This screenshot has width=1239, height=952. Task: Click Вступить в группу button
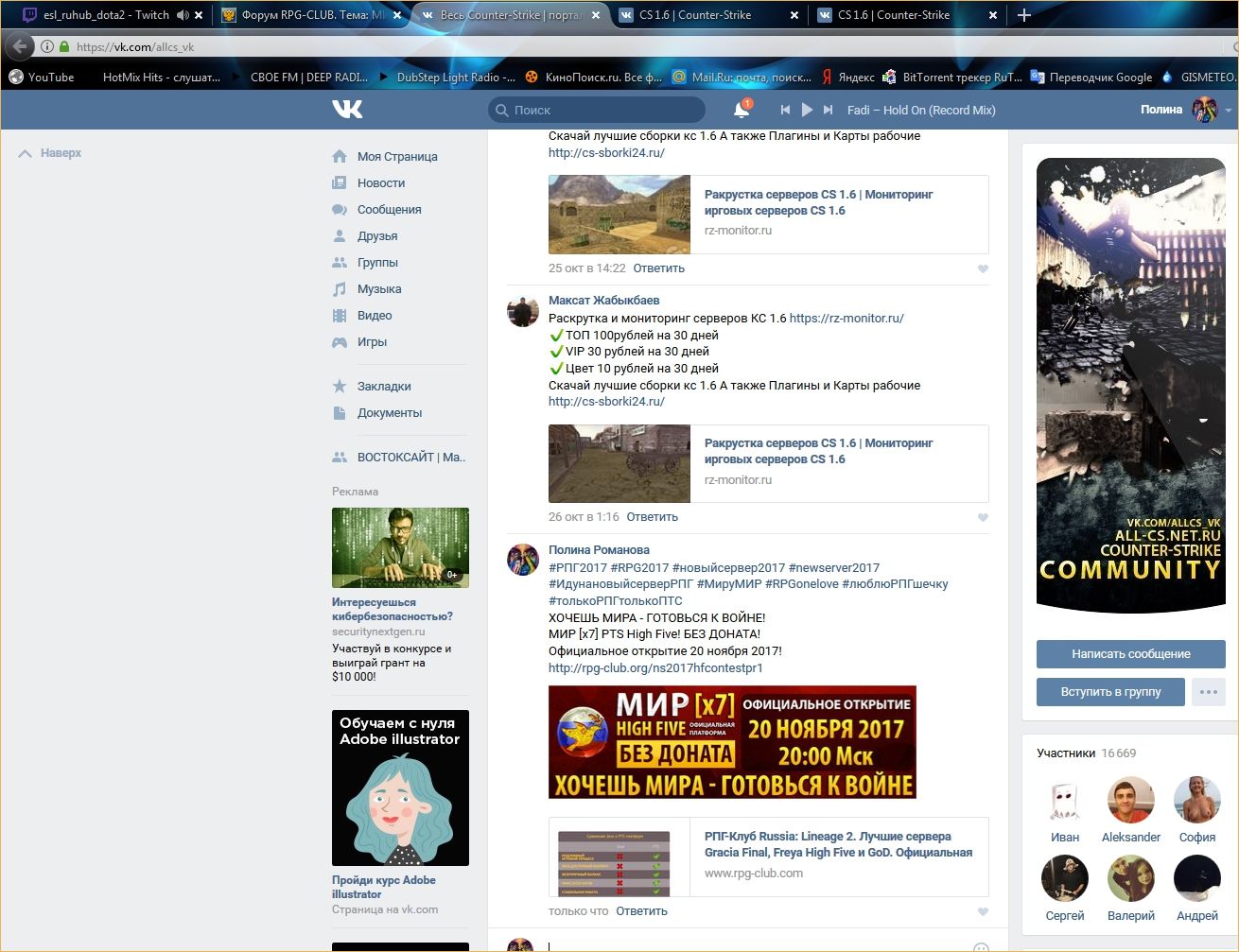coord(1111,692)
